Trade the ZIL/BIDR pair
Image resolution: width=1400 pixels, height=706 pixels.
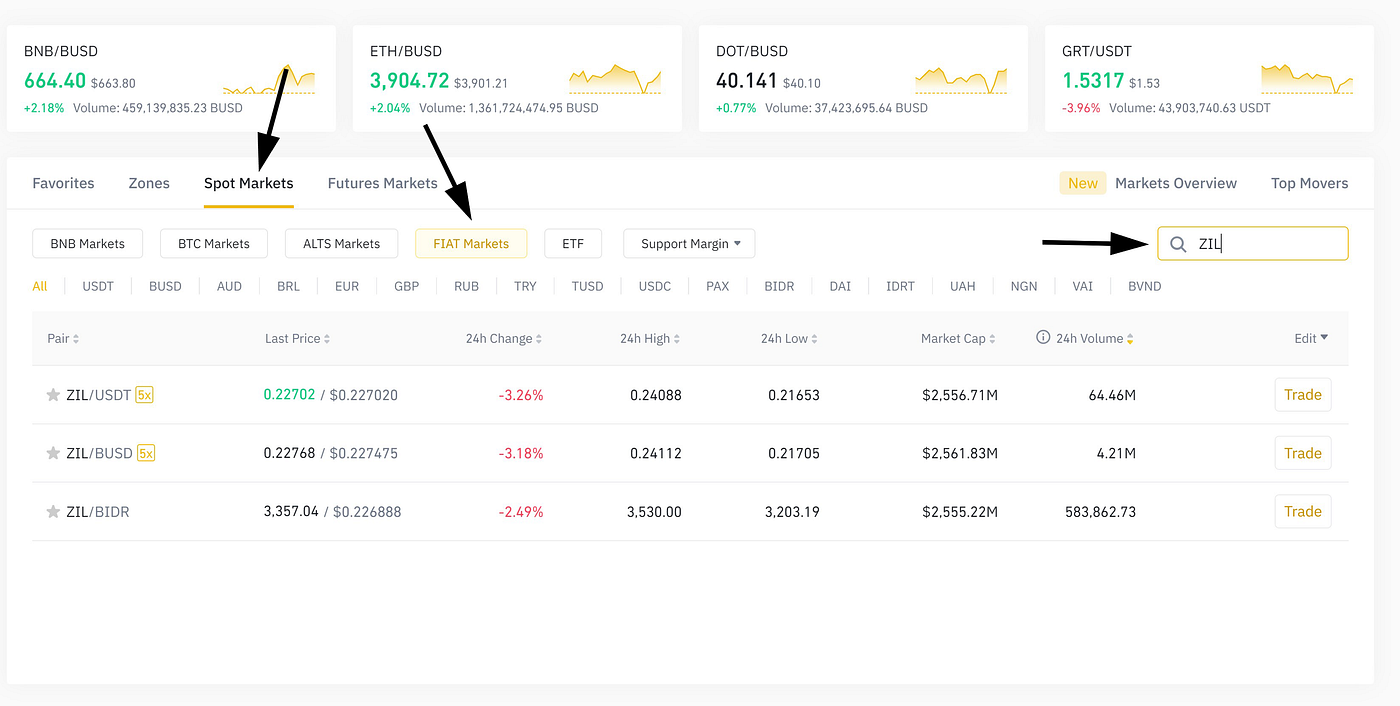[x=1303, y=512]
